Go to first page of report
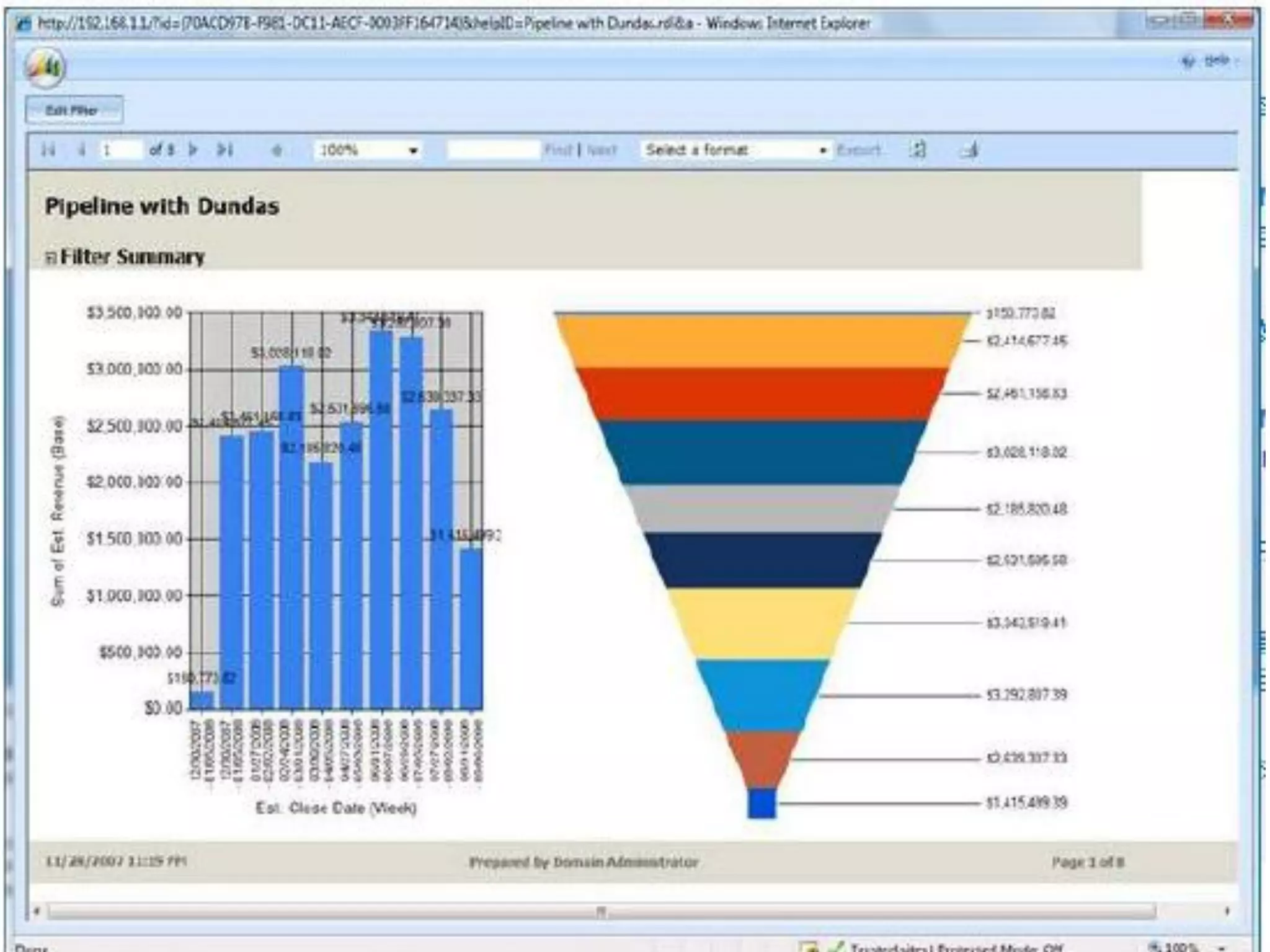The width and height of the screenshot is (1270, 952). (48, 150)
